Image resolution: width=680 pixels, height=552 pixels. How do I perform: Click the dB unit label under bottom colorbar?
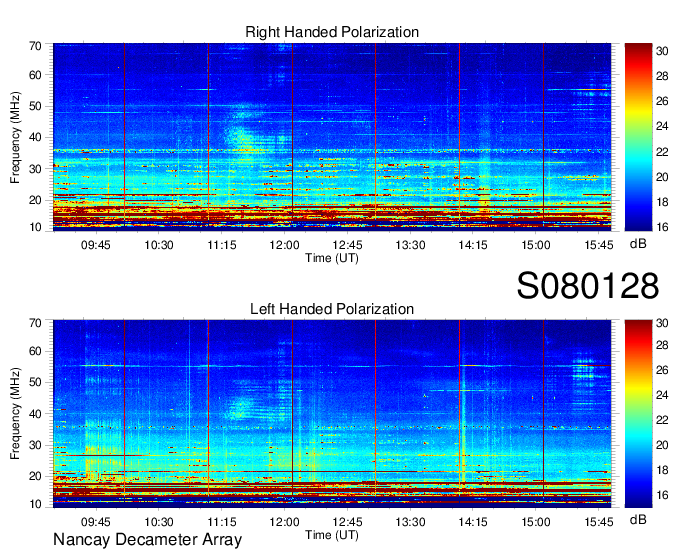638,520
